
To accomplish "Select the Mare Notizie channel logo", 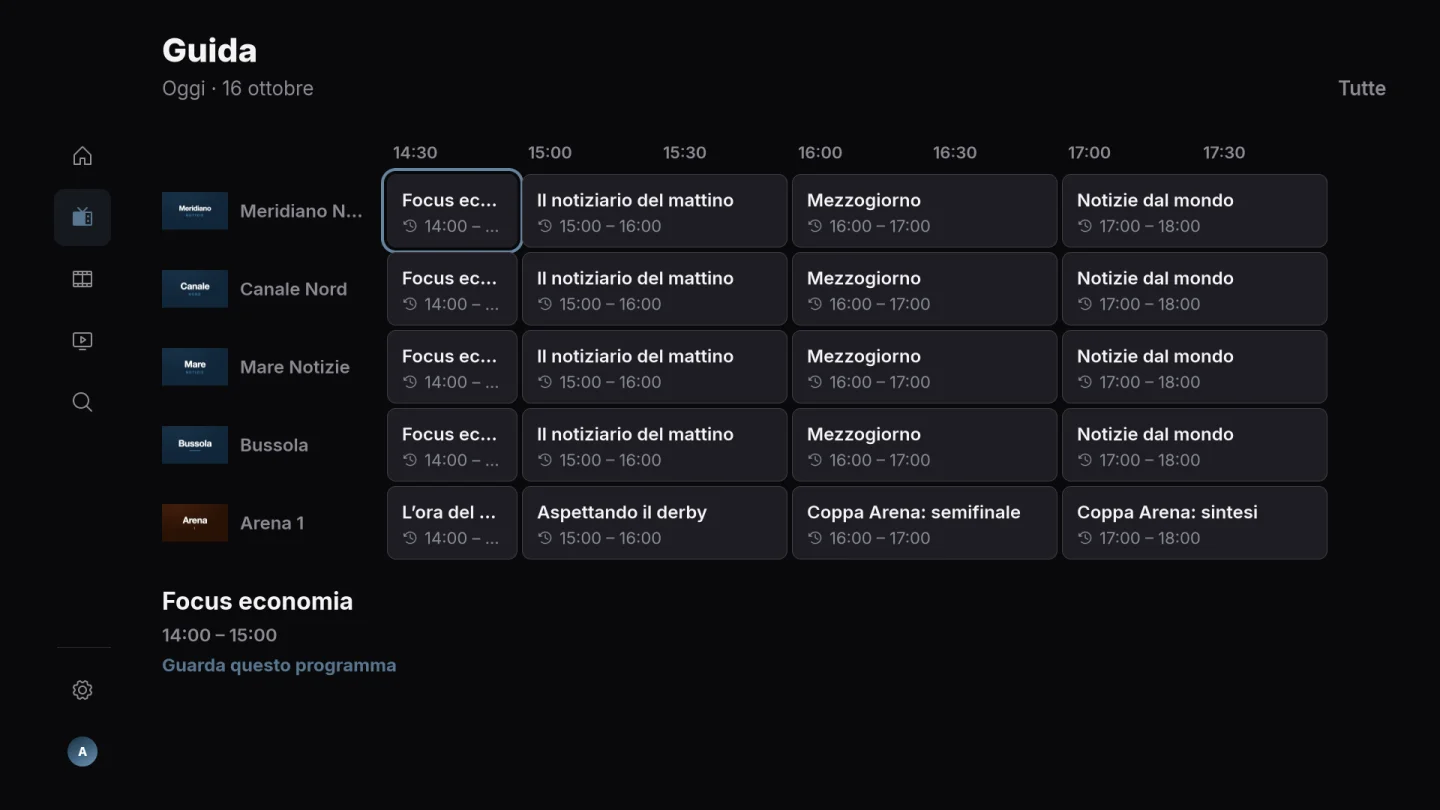I will [195, 367].
